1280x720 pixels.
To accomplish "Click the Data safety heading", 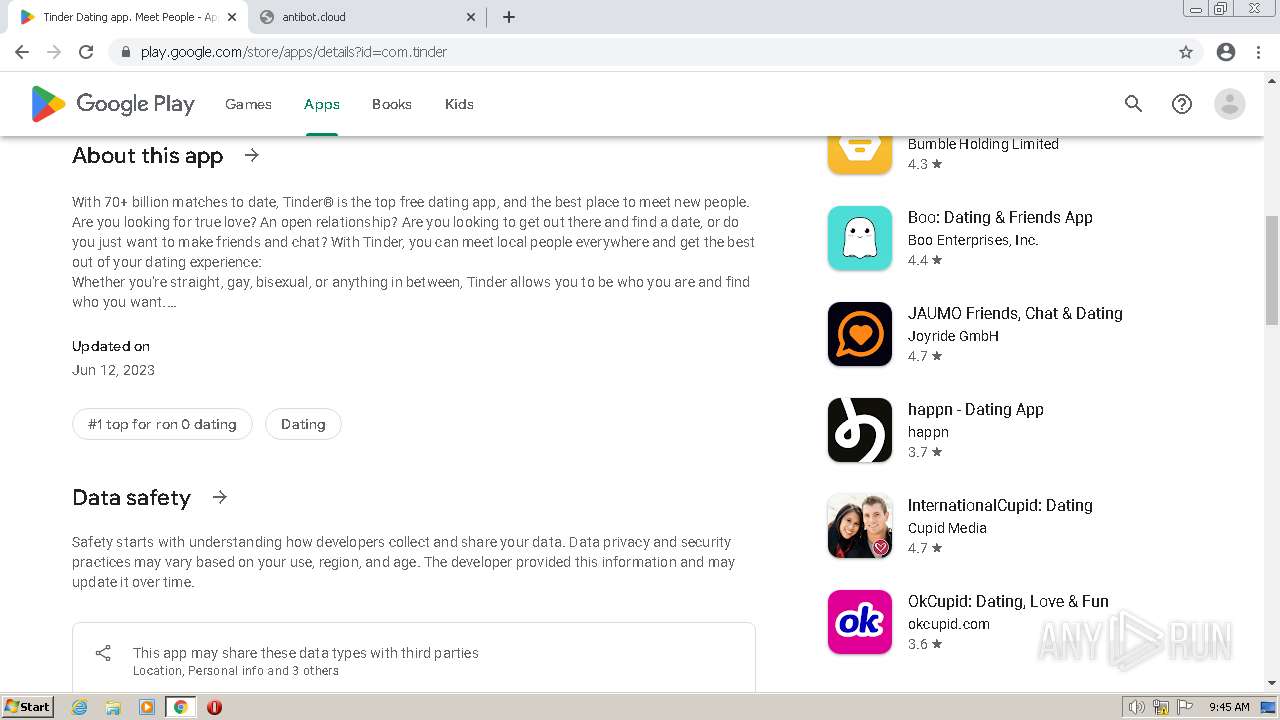I will pos(131,498).
